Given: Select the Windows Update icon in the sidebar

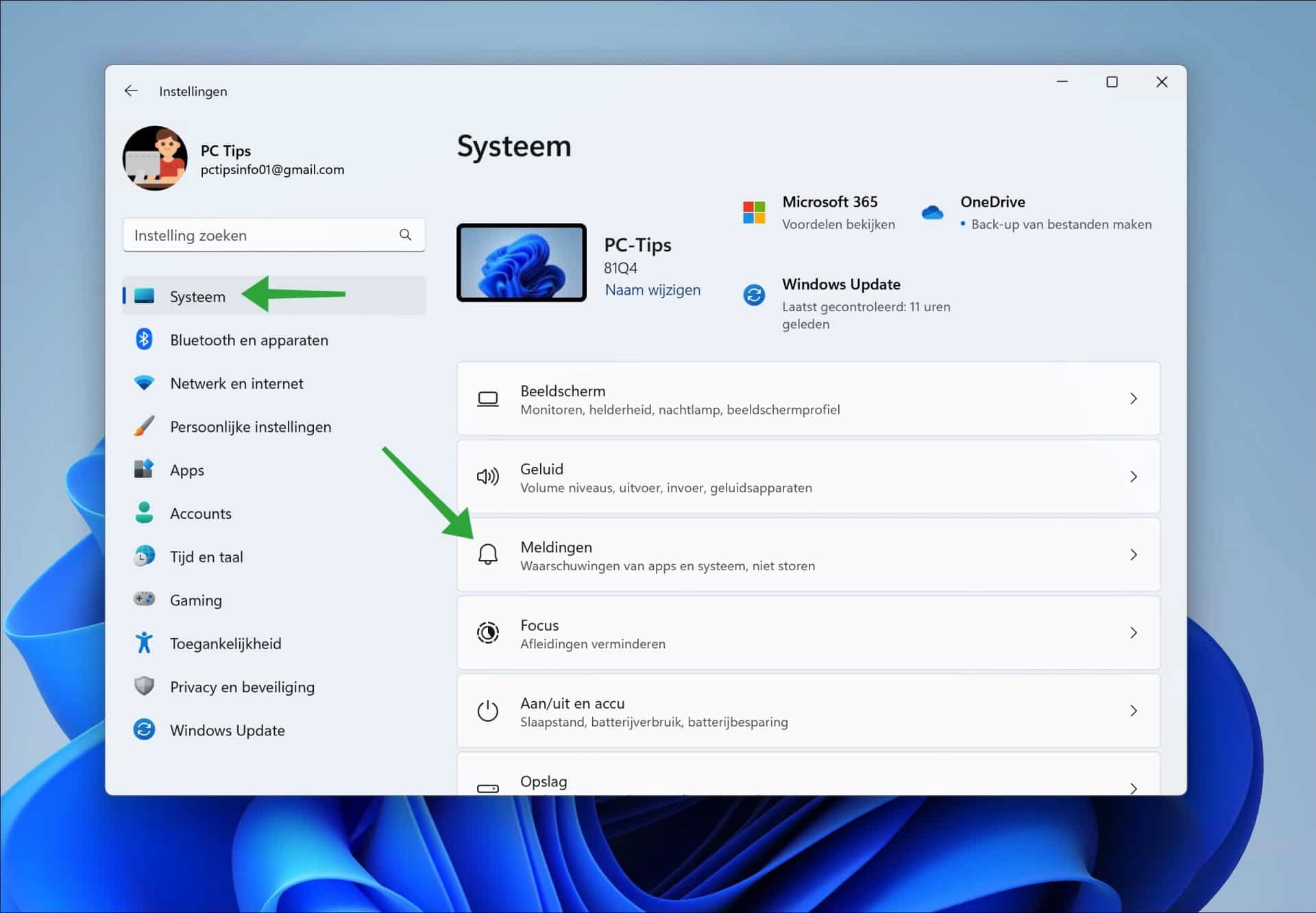Looking at the screenshot, I should pos(144,729).
